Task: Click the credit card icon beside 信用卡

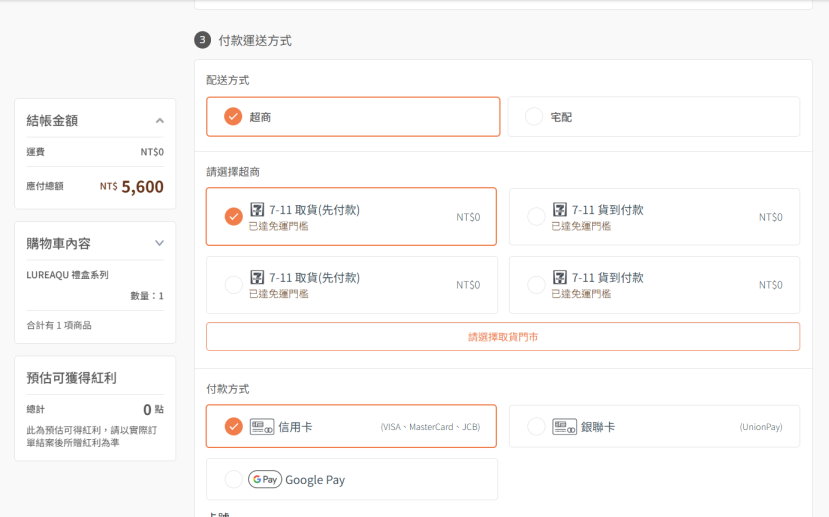Action: [x=262, y=427]
